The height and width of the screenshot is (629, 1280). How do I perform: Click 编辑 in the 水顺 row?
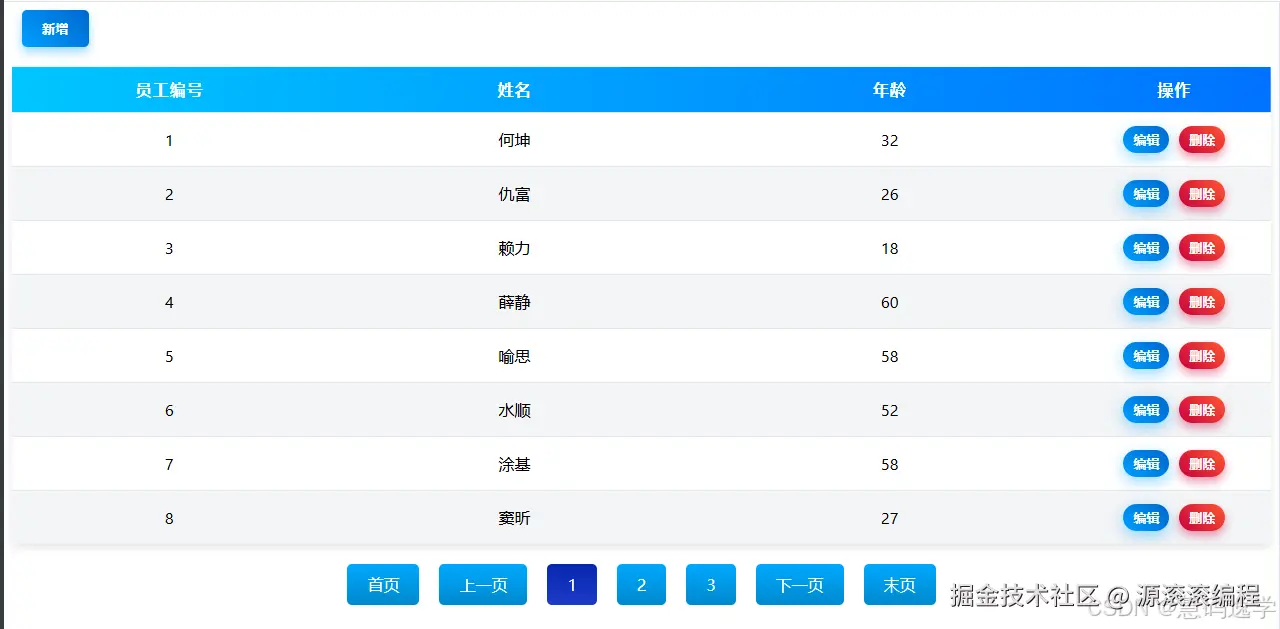[x=1146, y=410]
